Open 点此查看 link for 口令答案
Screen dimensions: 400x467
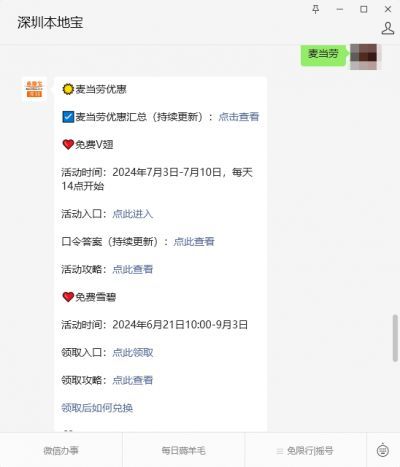click(x=194, y=241)
